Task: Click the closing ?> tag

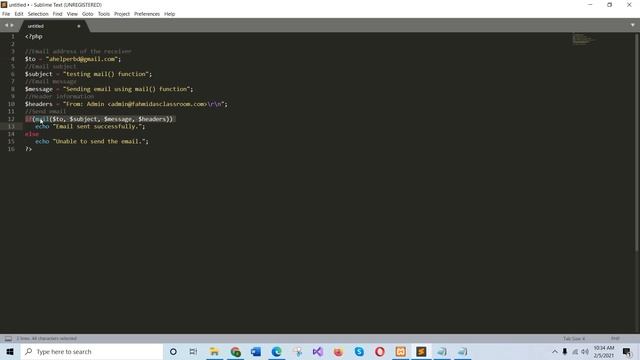Action: tap(28, 149)
